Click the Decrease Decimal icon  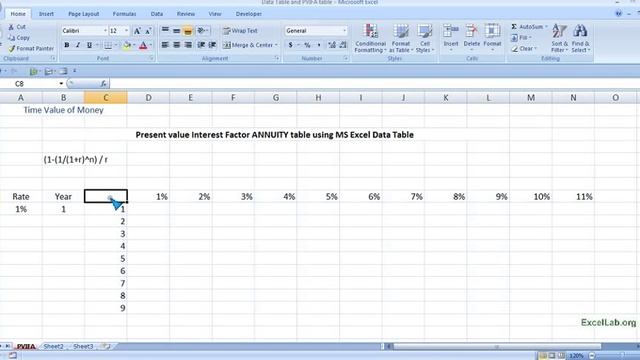[x=343, y=45]
